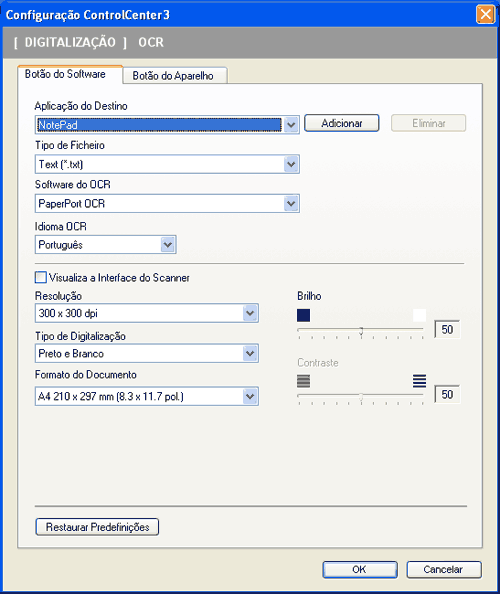The image size is (500, 594).
Task: Click the dark brightness icon
Action: 303,315
